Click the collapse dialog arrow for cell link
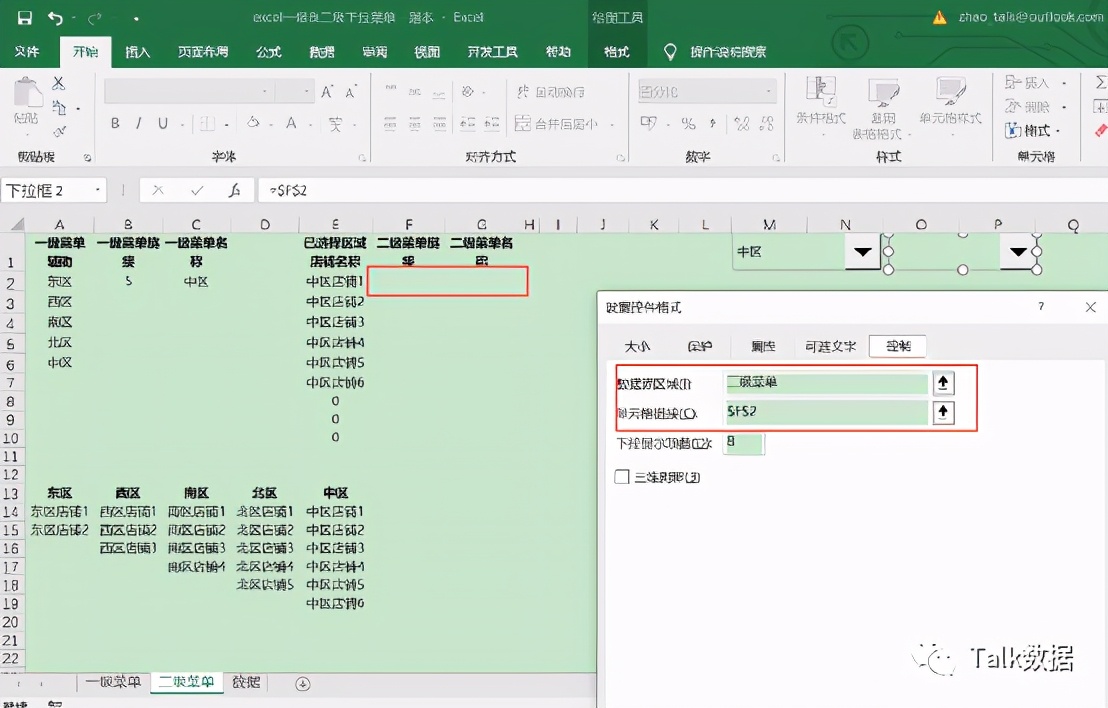 coord(943,412)
